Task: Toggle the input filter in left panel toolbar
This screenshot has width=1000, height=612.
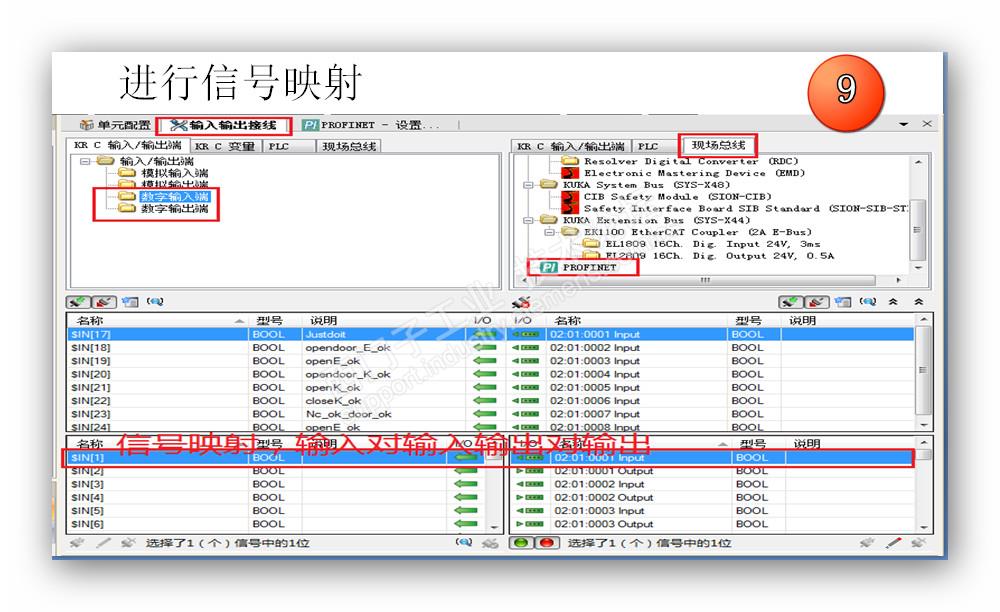Action: click(78, 302)
